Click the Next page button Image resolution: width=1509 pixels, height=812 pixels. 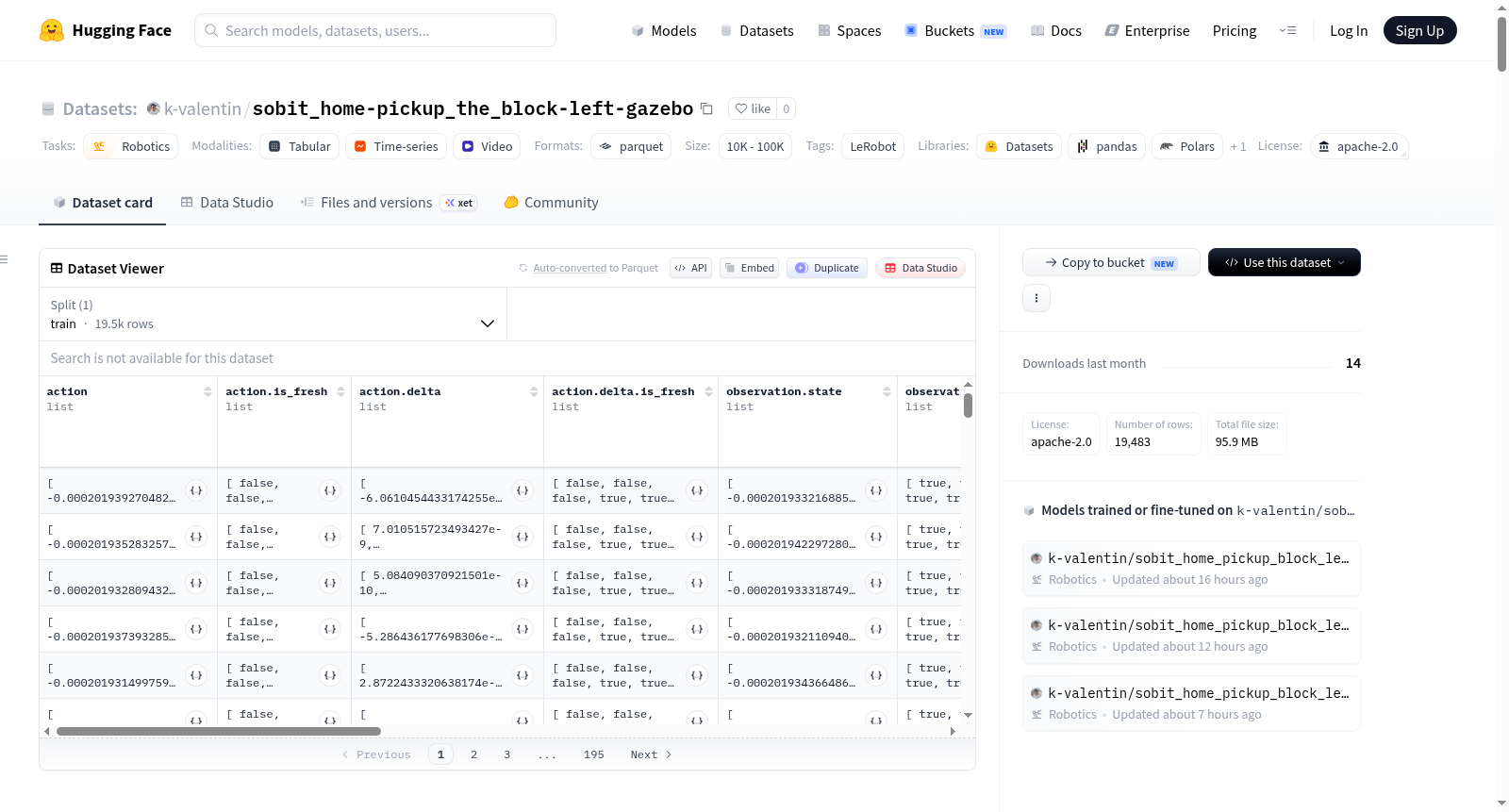tap(651, 754)
